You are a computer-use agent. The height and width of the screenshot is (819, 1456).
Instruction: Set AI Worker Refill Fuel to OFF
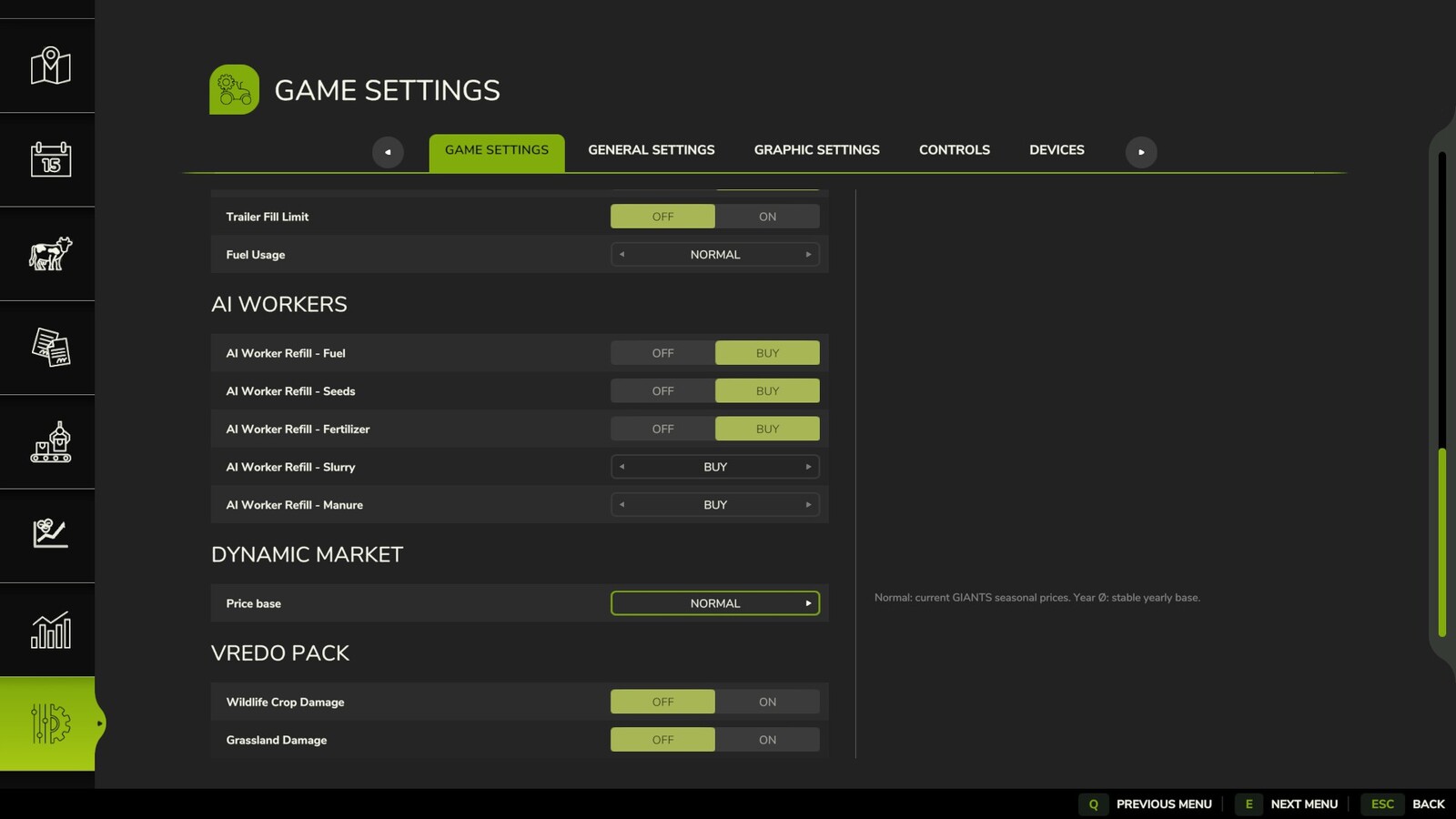[662, 353]
